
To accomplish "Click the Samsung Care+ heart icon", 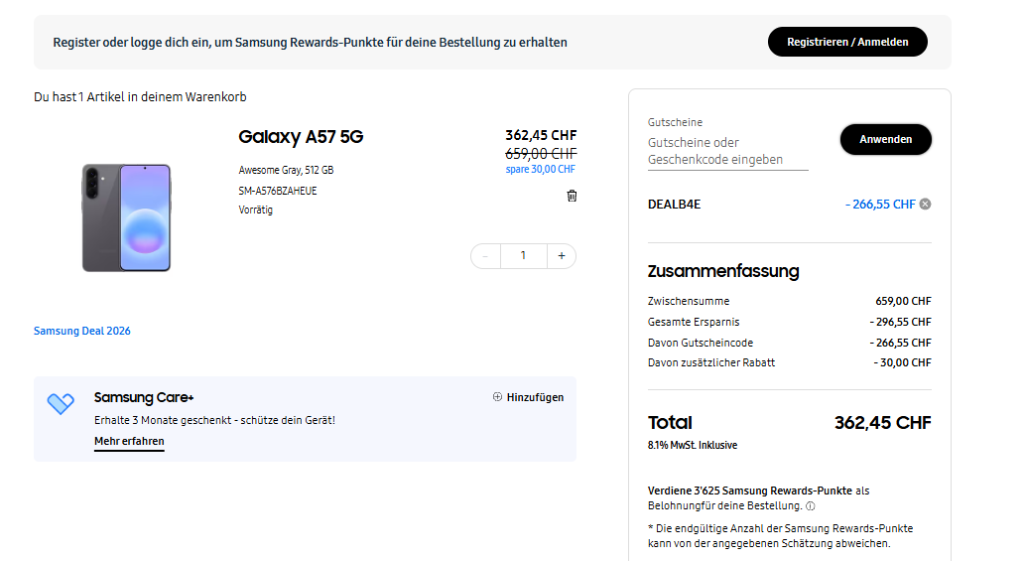I will click(x=61, y=403).
